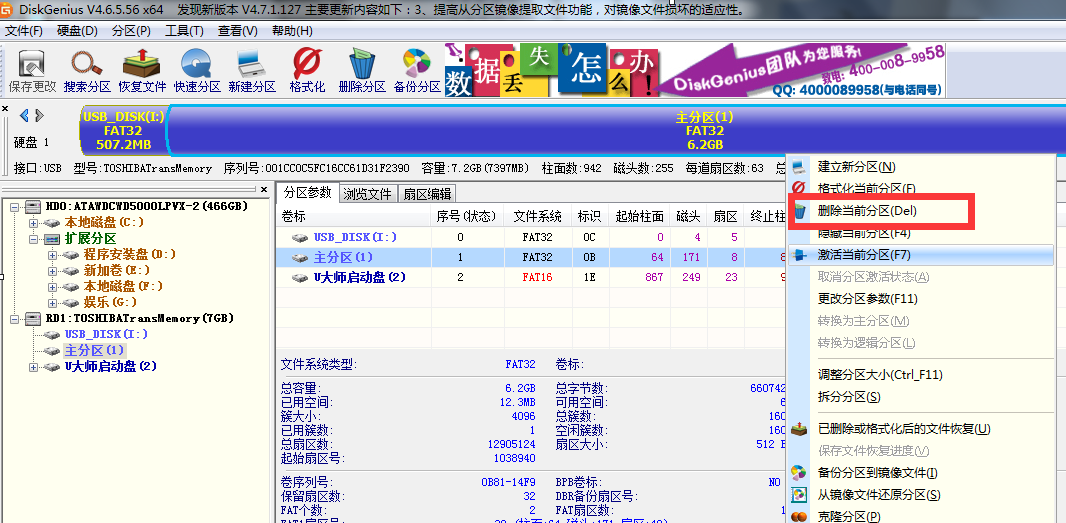Image resolution: width=1066 pixels, height=523 pixels.
Task: Open the 分区(P) menu
Action: pyautogui.click(x=131, y=31)
